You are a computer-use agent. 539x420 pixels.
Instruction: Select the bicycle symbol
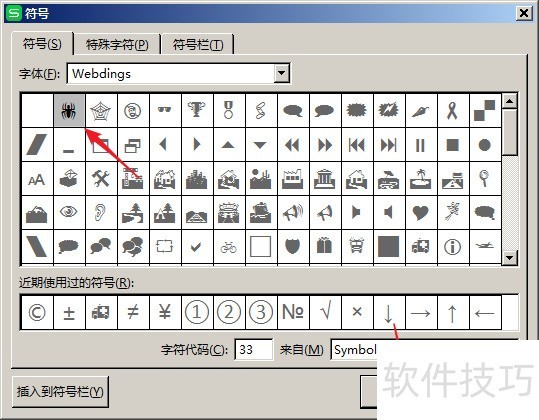pos(229,247)
